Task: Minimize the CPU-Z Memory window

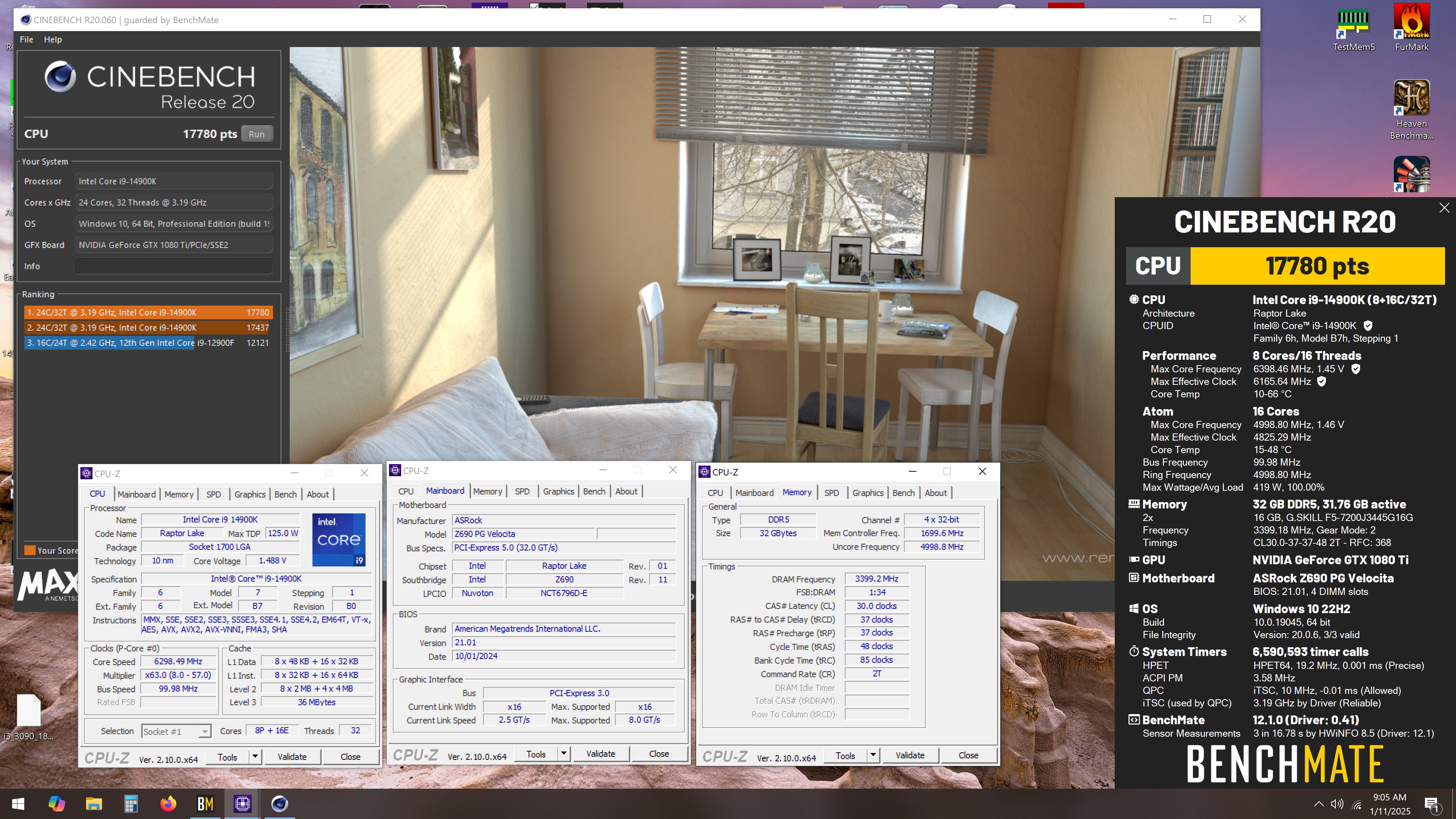Action: tap(912, 471)
